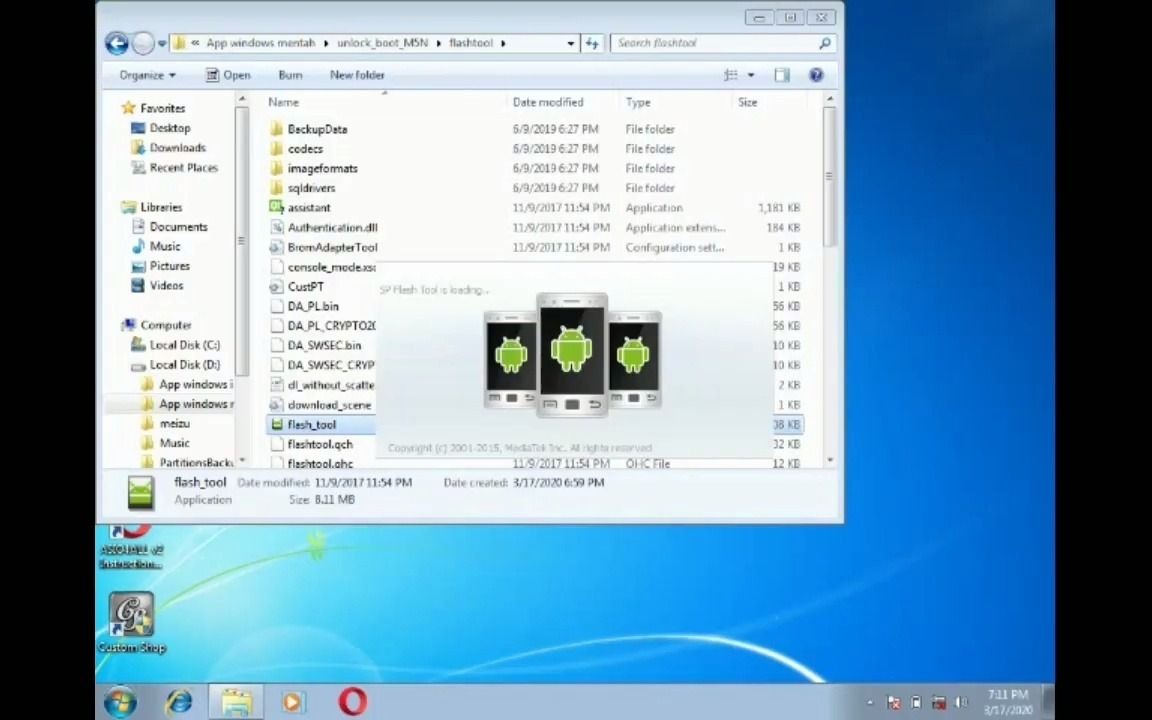Open Videos library
1152x720 pixels.
click(x=166, y=286)
